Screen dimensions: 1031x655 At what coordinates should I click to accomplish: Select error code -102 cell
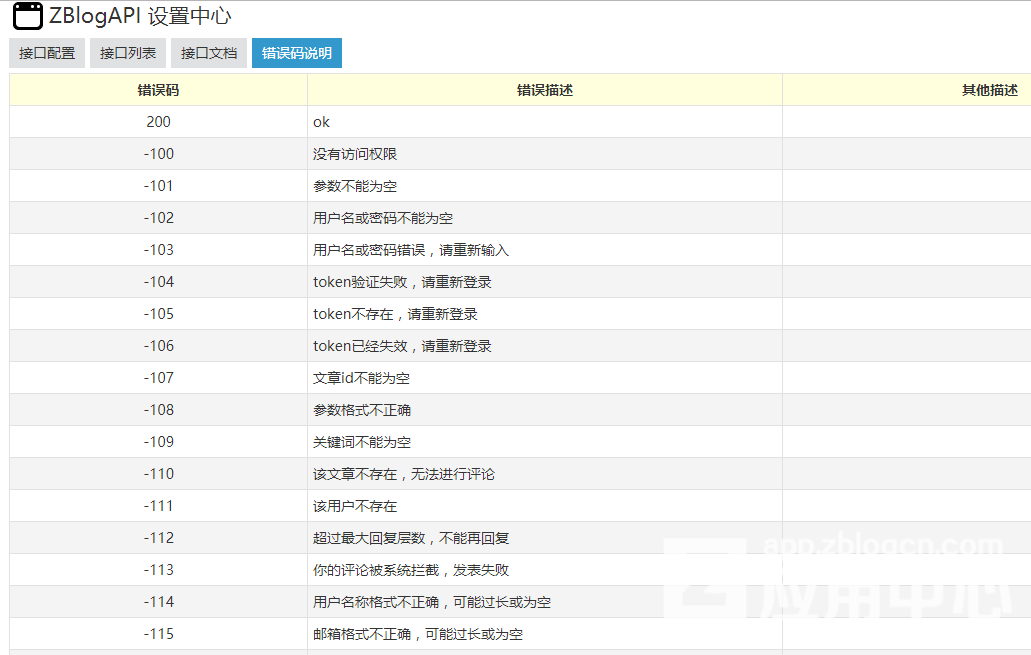[158, 218]
